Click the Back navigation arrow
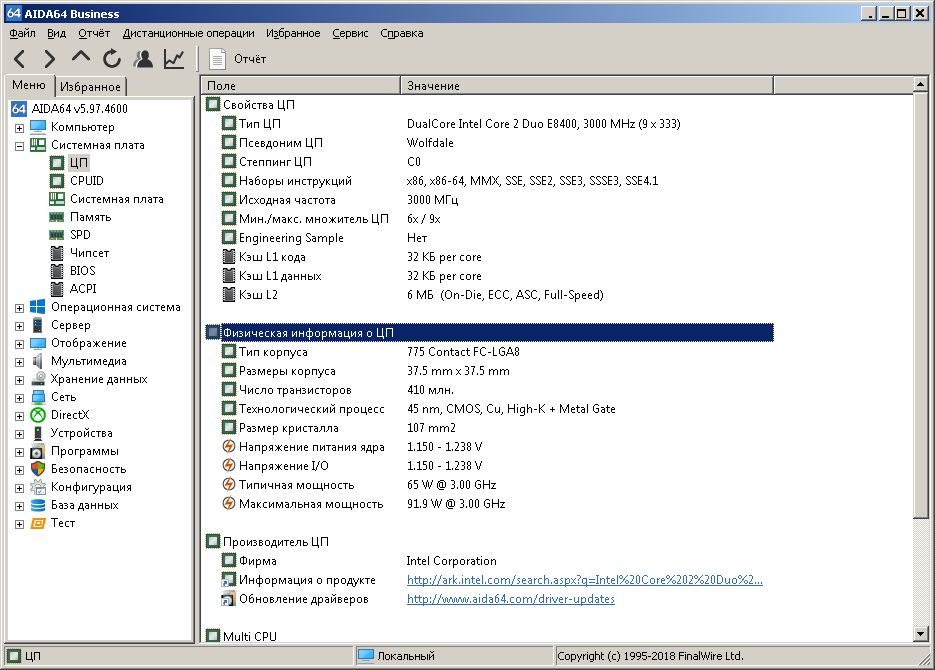The image size is (935, 670). [20, 59]
